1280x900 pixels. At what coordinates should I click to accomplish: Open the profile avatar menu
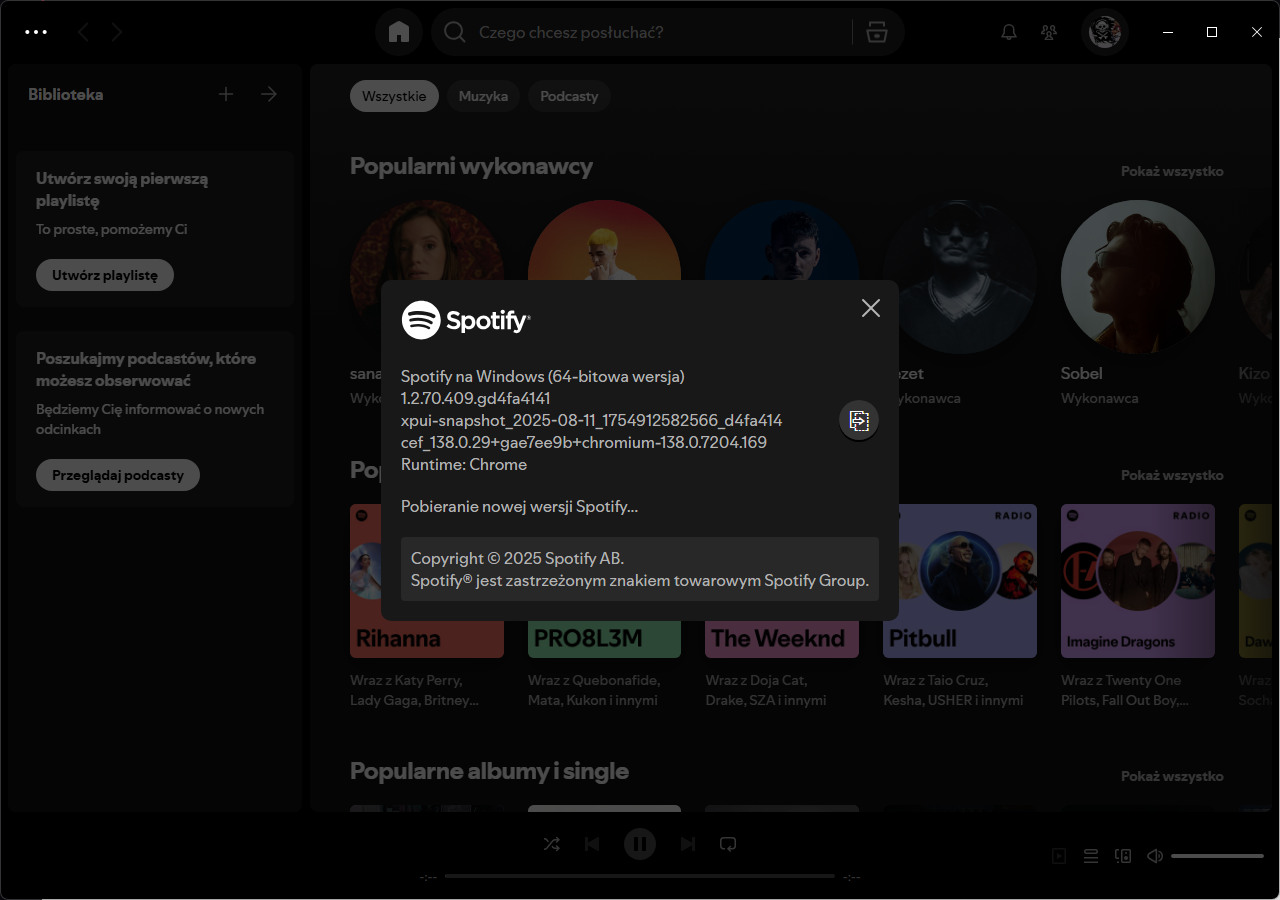[1105, 32]
